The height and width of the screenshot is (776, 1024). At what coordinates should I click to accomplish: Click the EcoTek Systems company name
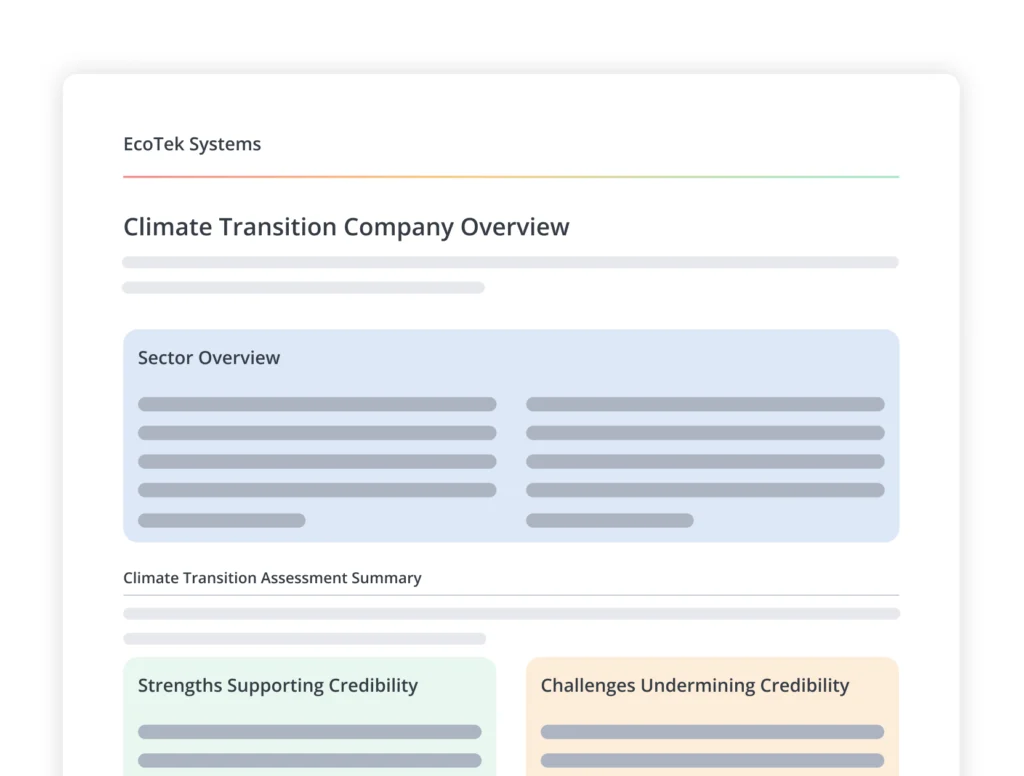(x=192, y=144)
